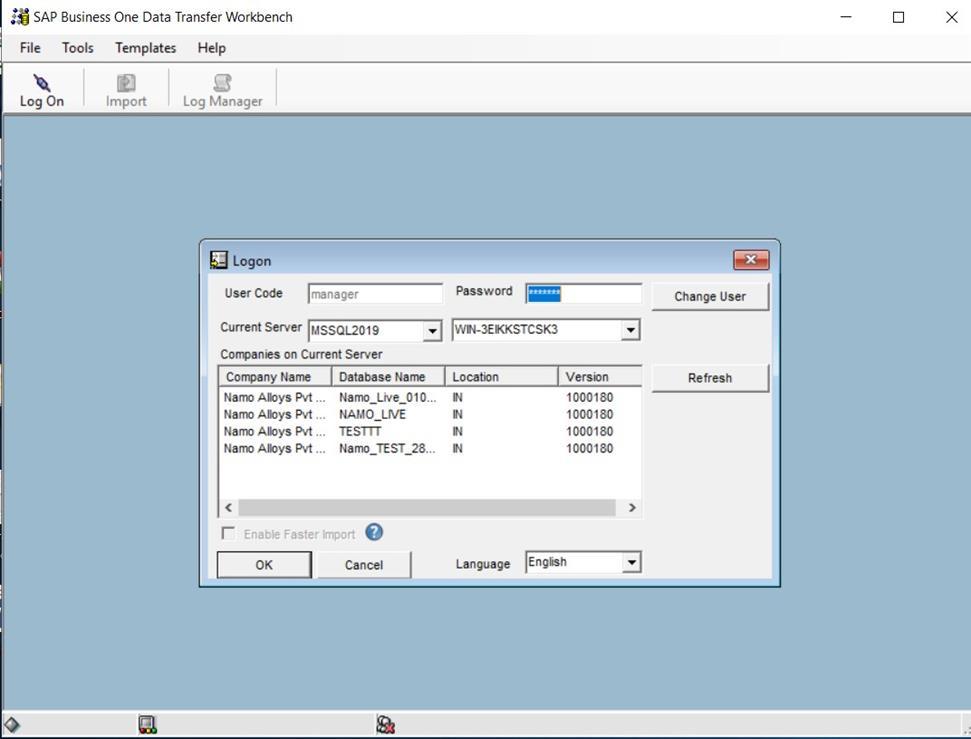Screen dimensions: 971x739
Task: Click the OK button in Logon dialog
Action: coord(263,564)
